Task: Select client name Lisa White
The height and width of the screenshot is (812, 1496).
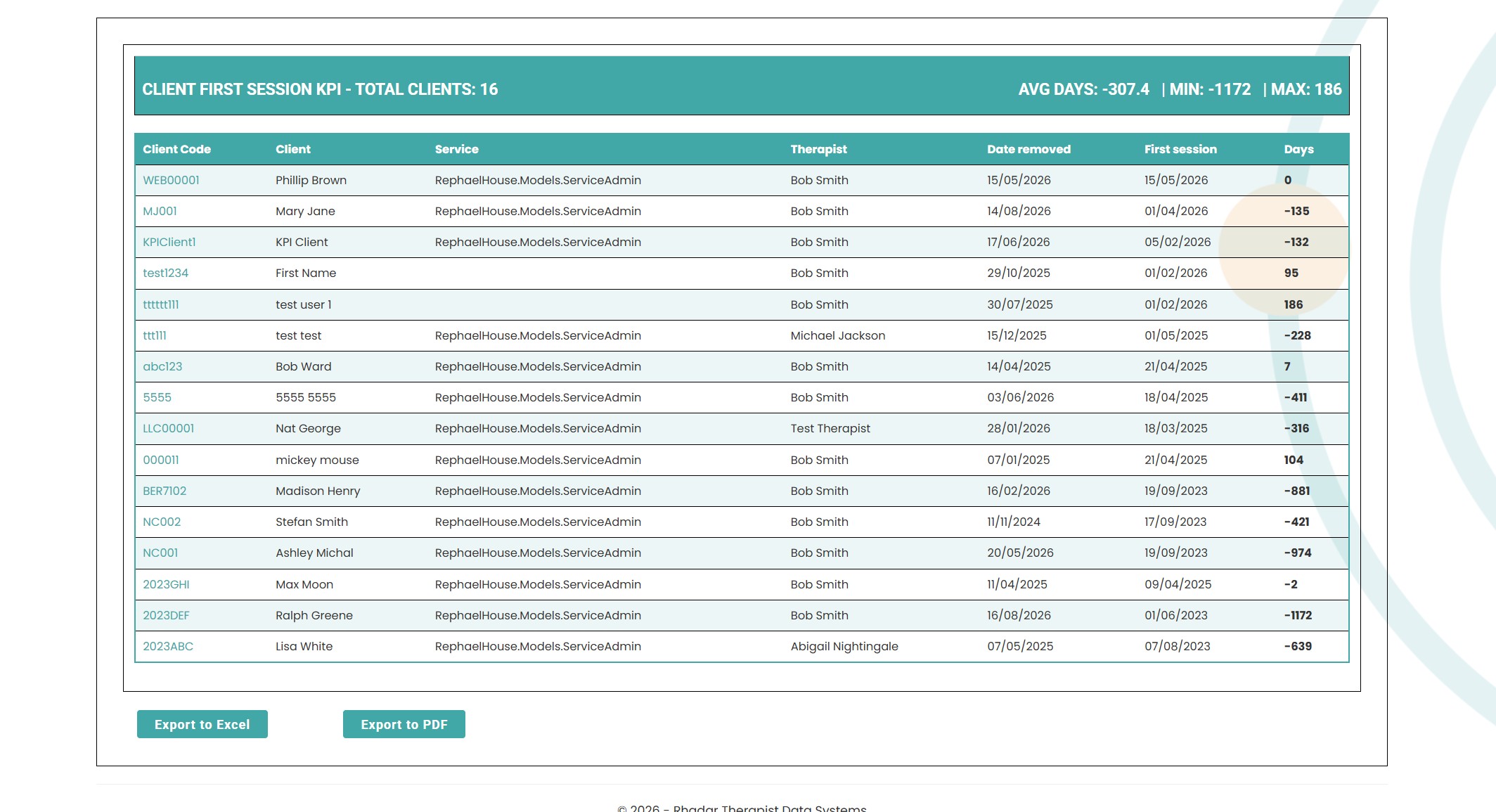Action: pos(304,646)
